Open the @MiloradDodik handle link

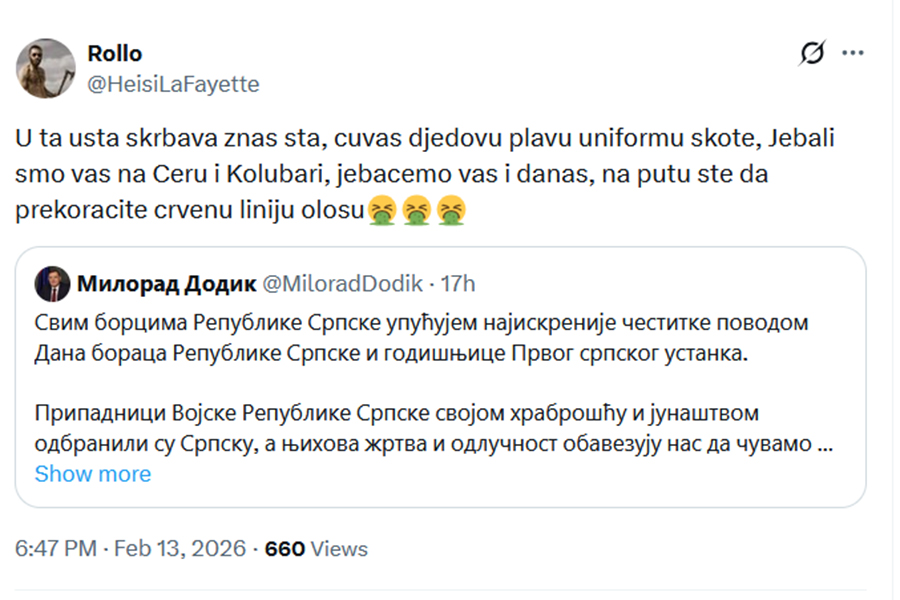point(342,285)
